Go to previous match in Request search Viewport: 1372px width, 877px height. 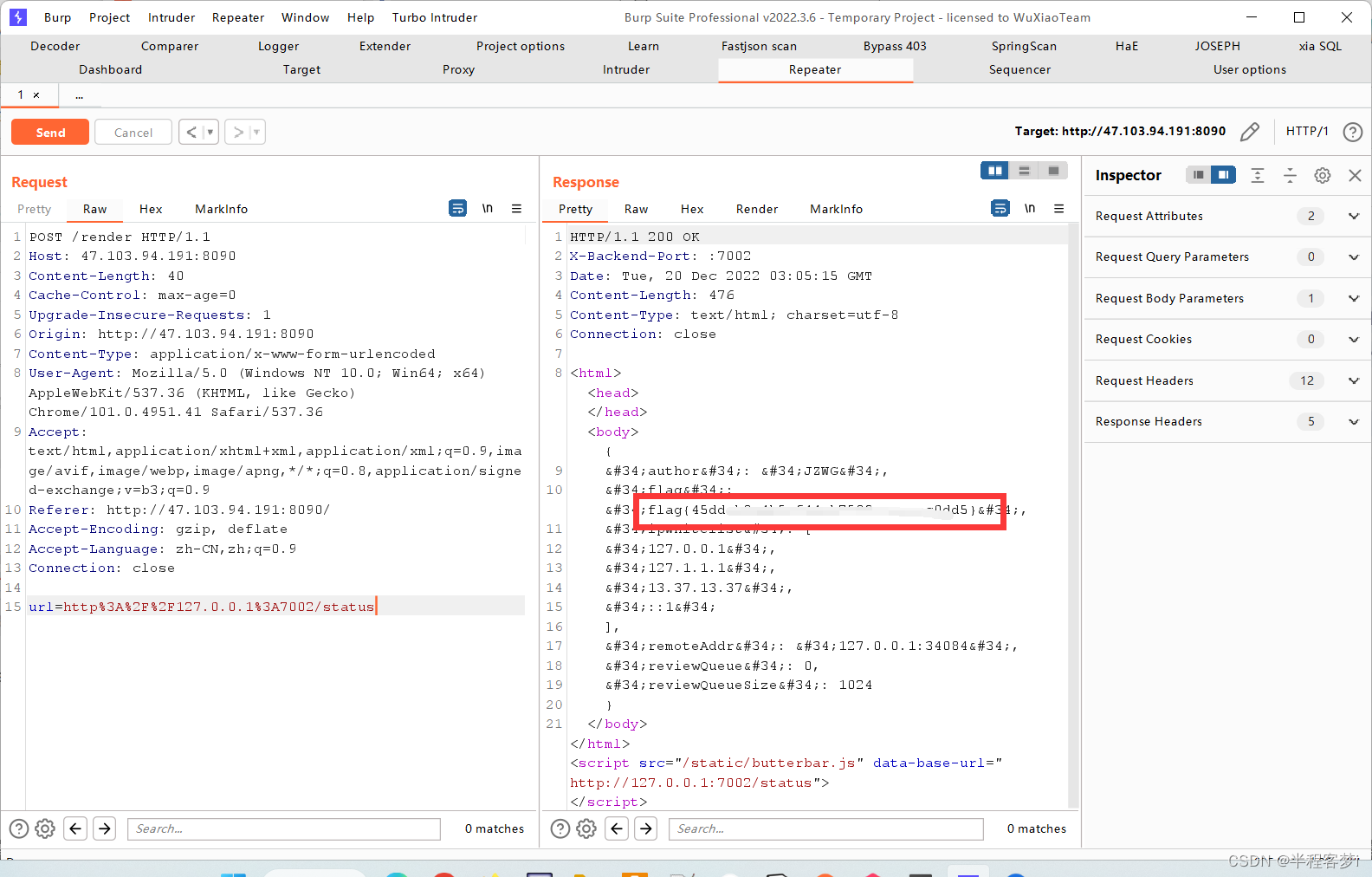[x=75, y=828]
